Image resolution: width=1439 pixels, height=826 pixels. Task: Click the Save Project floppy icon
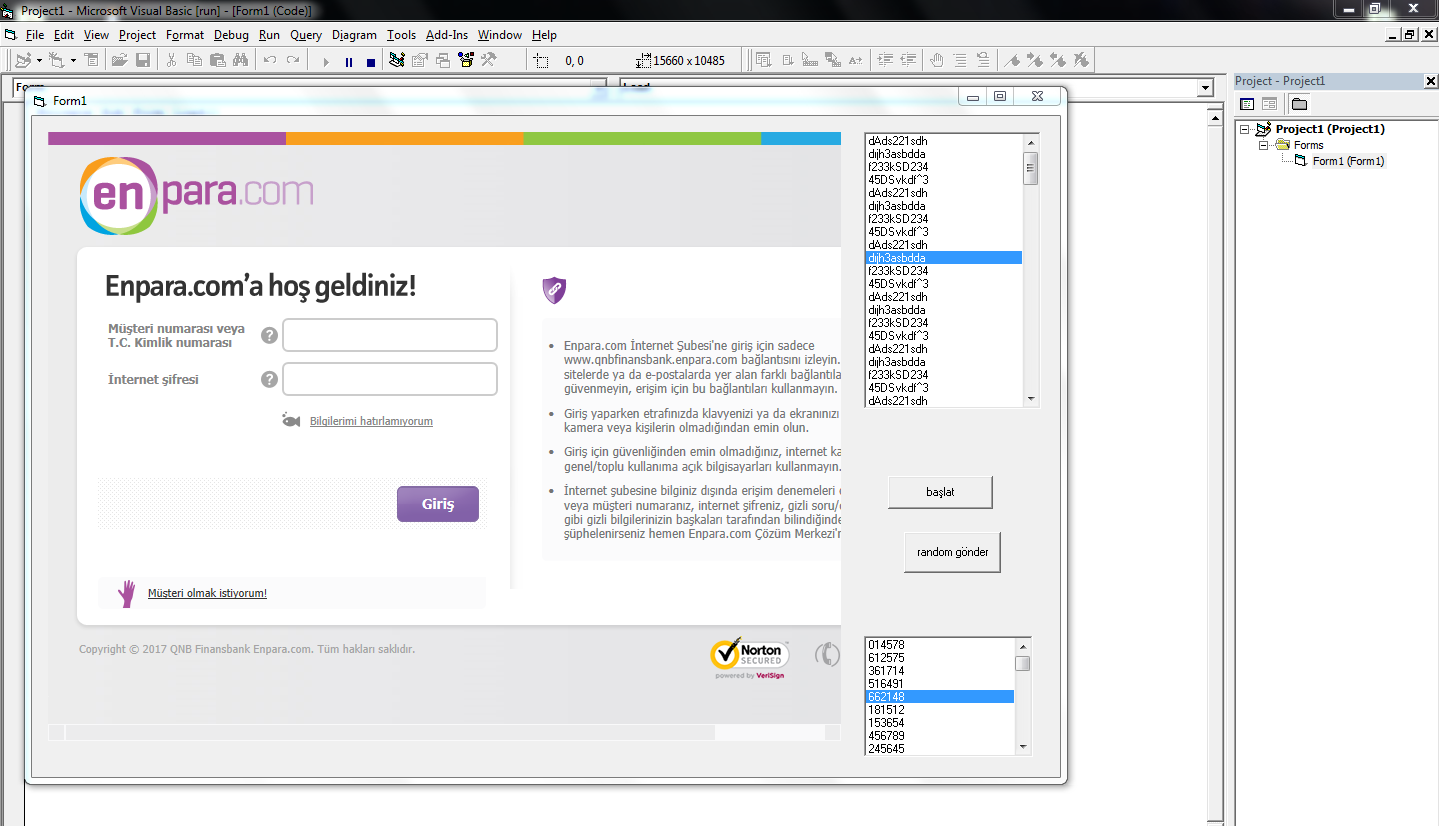click(143, 60)
